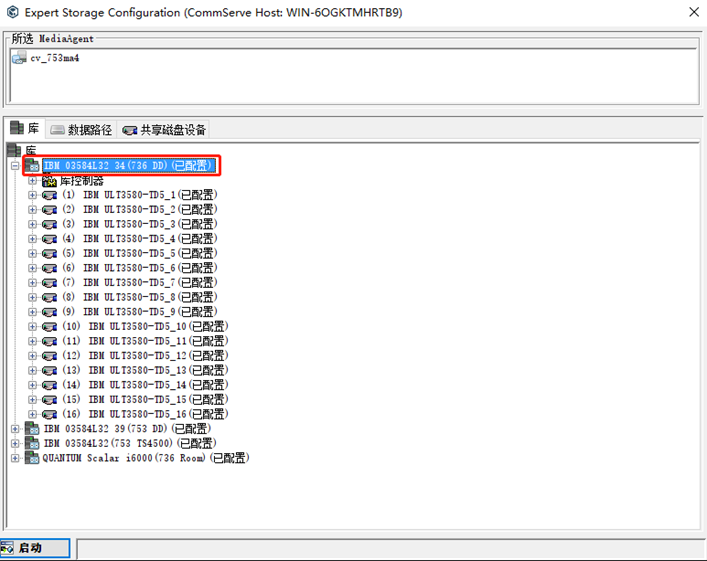
Task: Select the 库控制器 tree row
Action: pyautogui.click(x=82, y=181)
